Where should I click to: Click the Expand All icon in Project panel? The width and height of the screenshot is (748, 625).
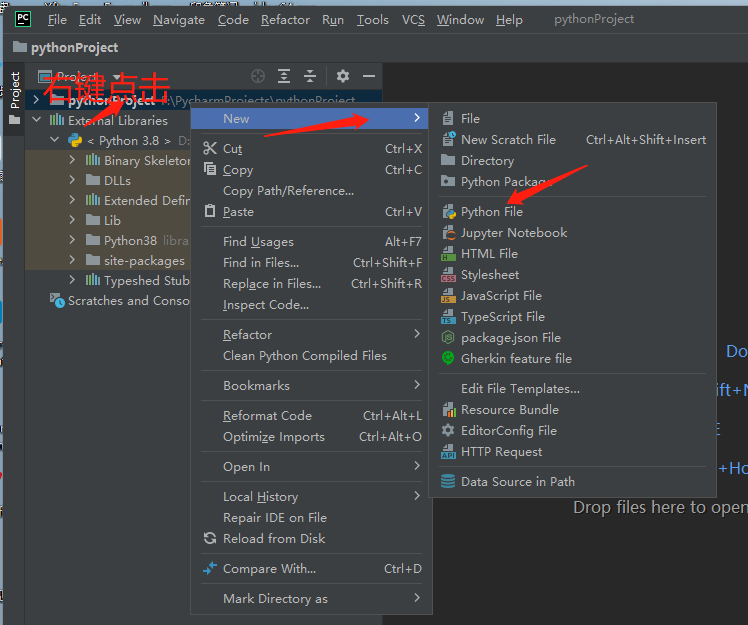[x=284, y=76]
